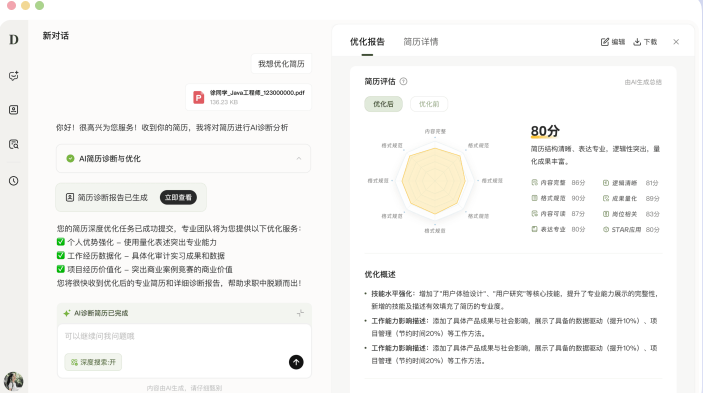The width and height of the screenshot is (703, 393).
Task: Toggle 深度搜索 switch in input box
Action: click(x=93, y=362)
